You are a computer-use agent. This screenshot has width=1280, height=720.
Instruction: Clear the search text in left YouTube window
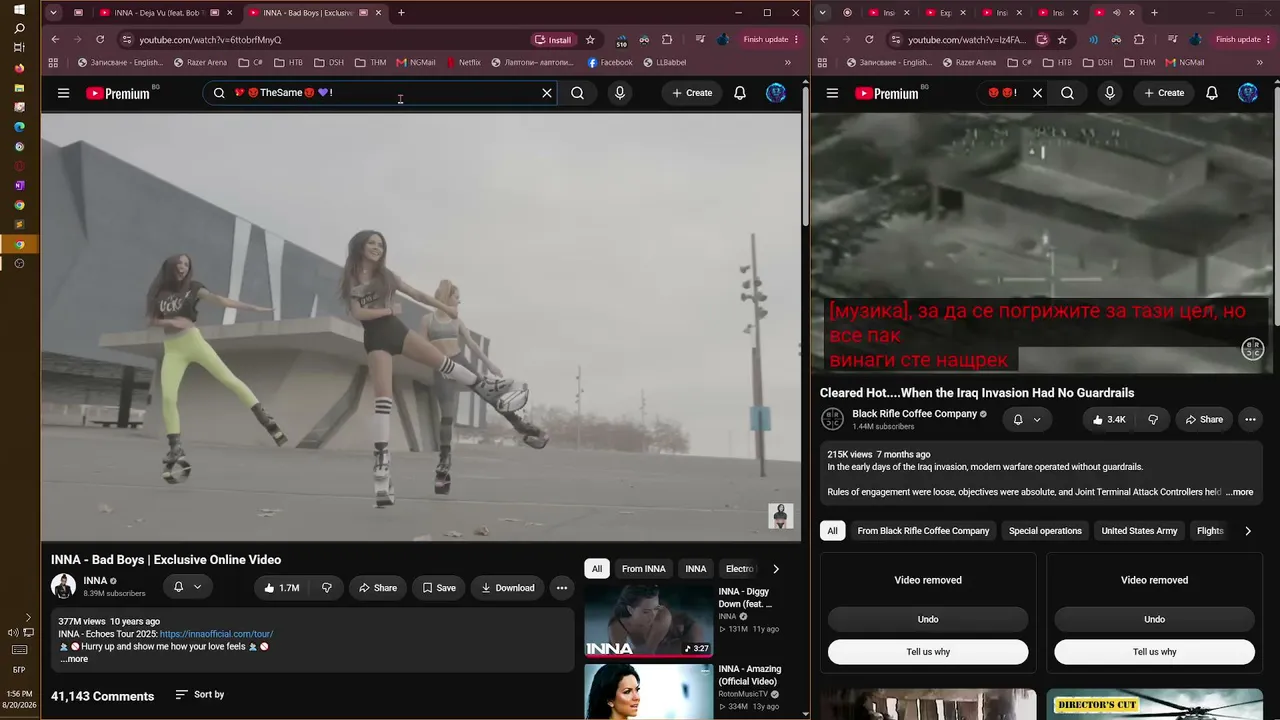[x=547, y=93]
